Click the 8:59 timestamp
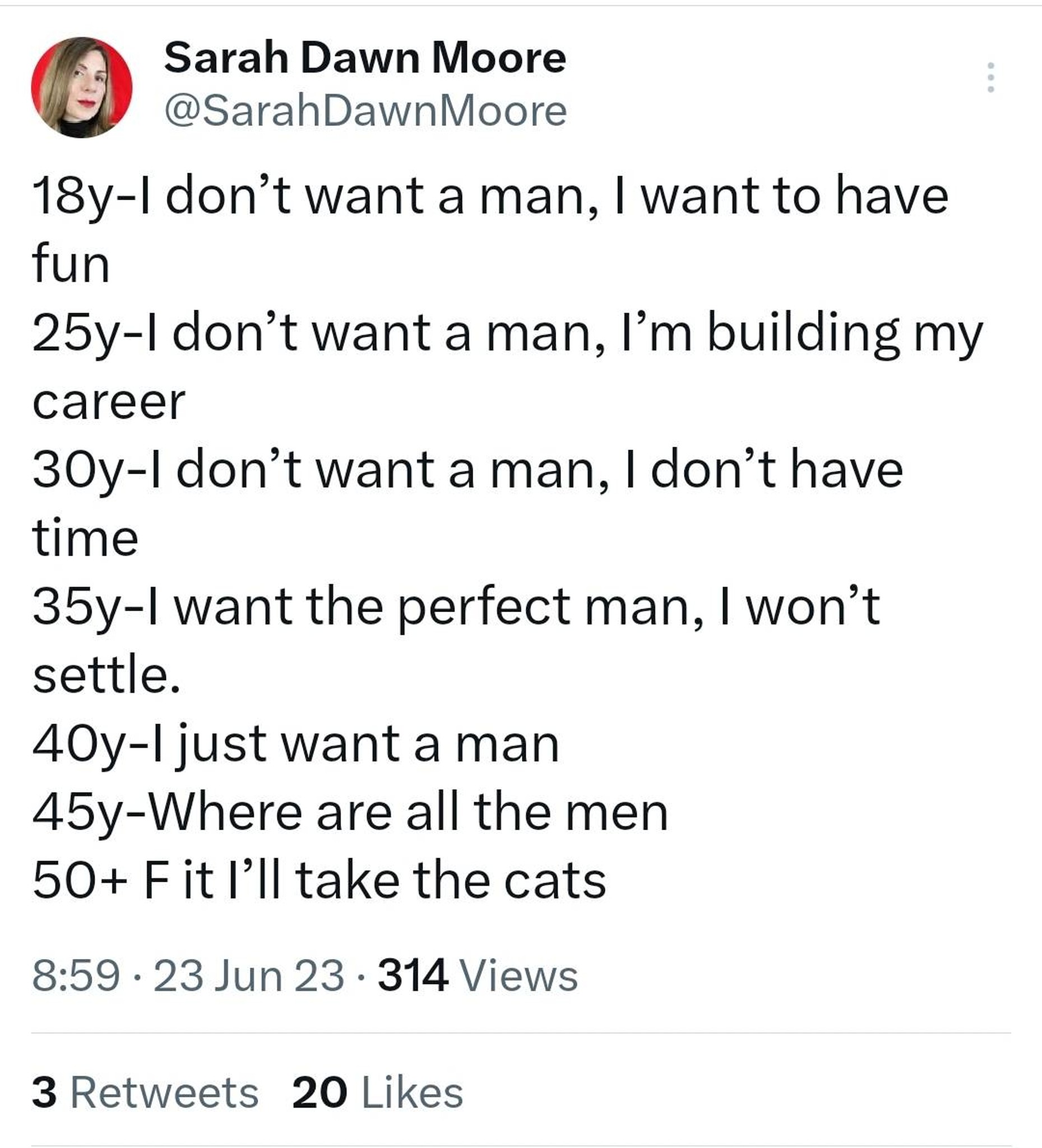The height and width of the screenshot is (1148, 1042). [76, 976]
